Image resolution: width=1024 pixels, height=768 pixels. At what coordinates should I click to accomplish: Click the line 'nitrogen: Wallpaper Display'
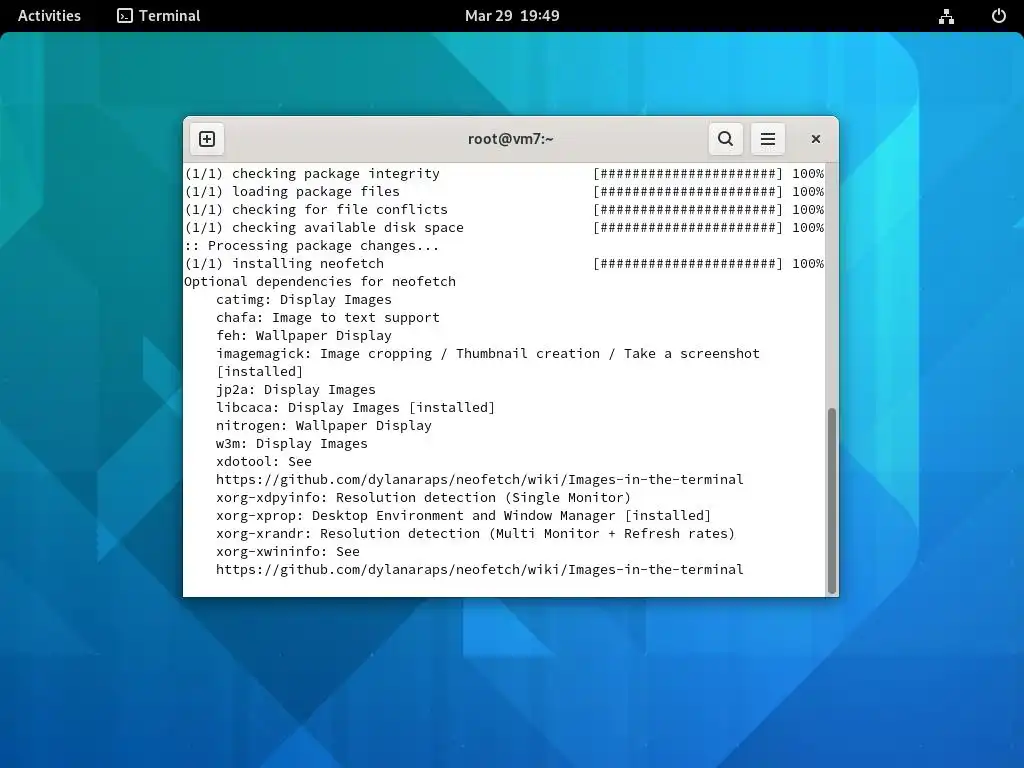pyautogui.click(x=324, y=426)
